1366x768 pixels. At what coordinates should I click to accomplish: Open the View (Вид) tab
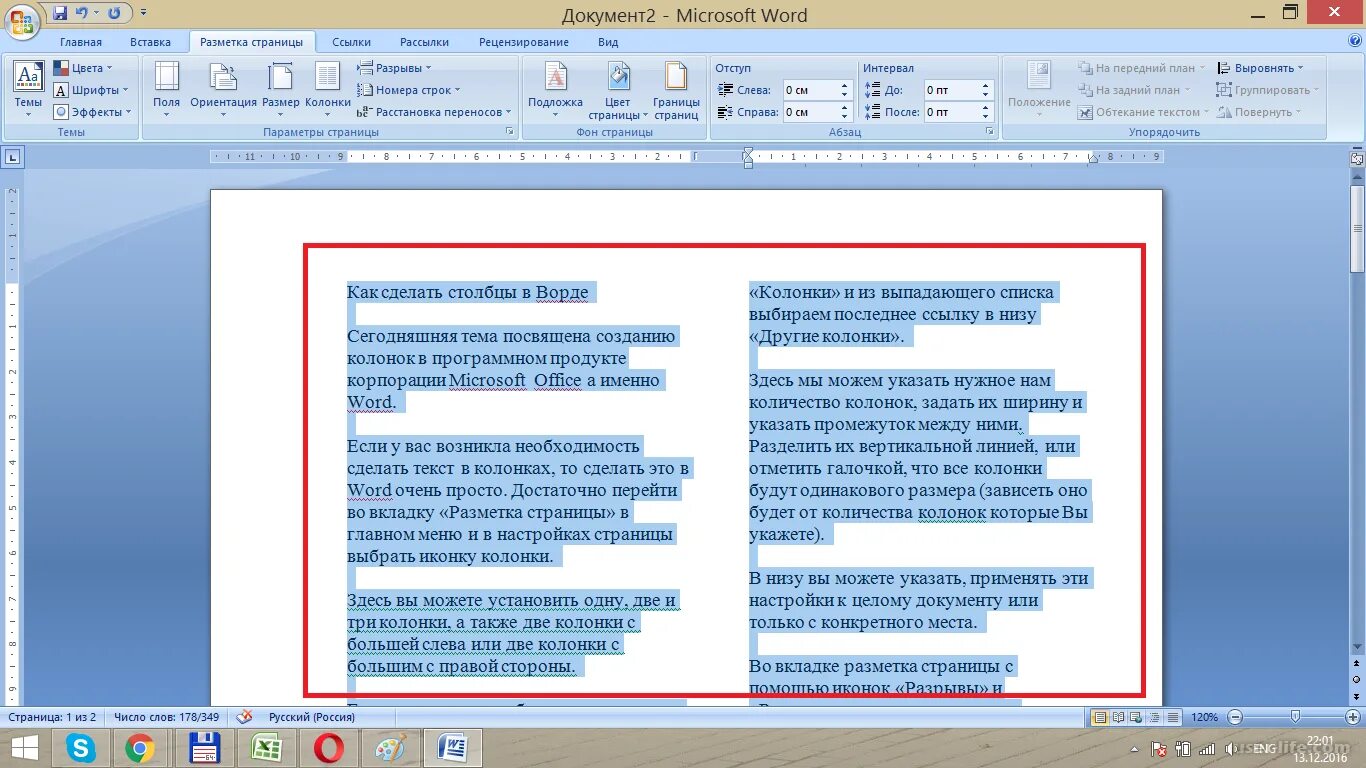tap(608, 42)
